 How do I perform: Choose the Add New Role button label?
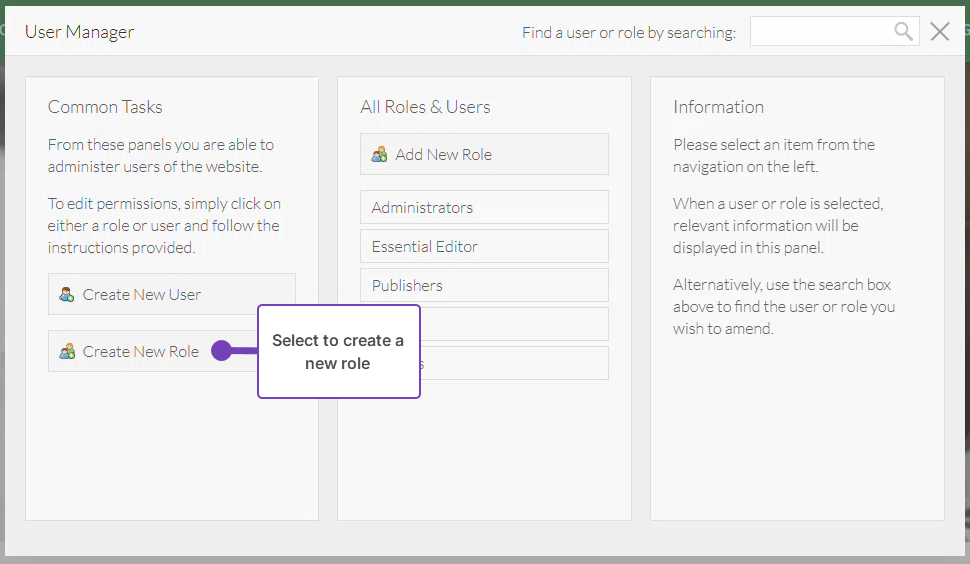[443, 155]
